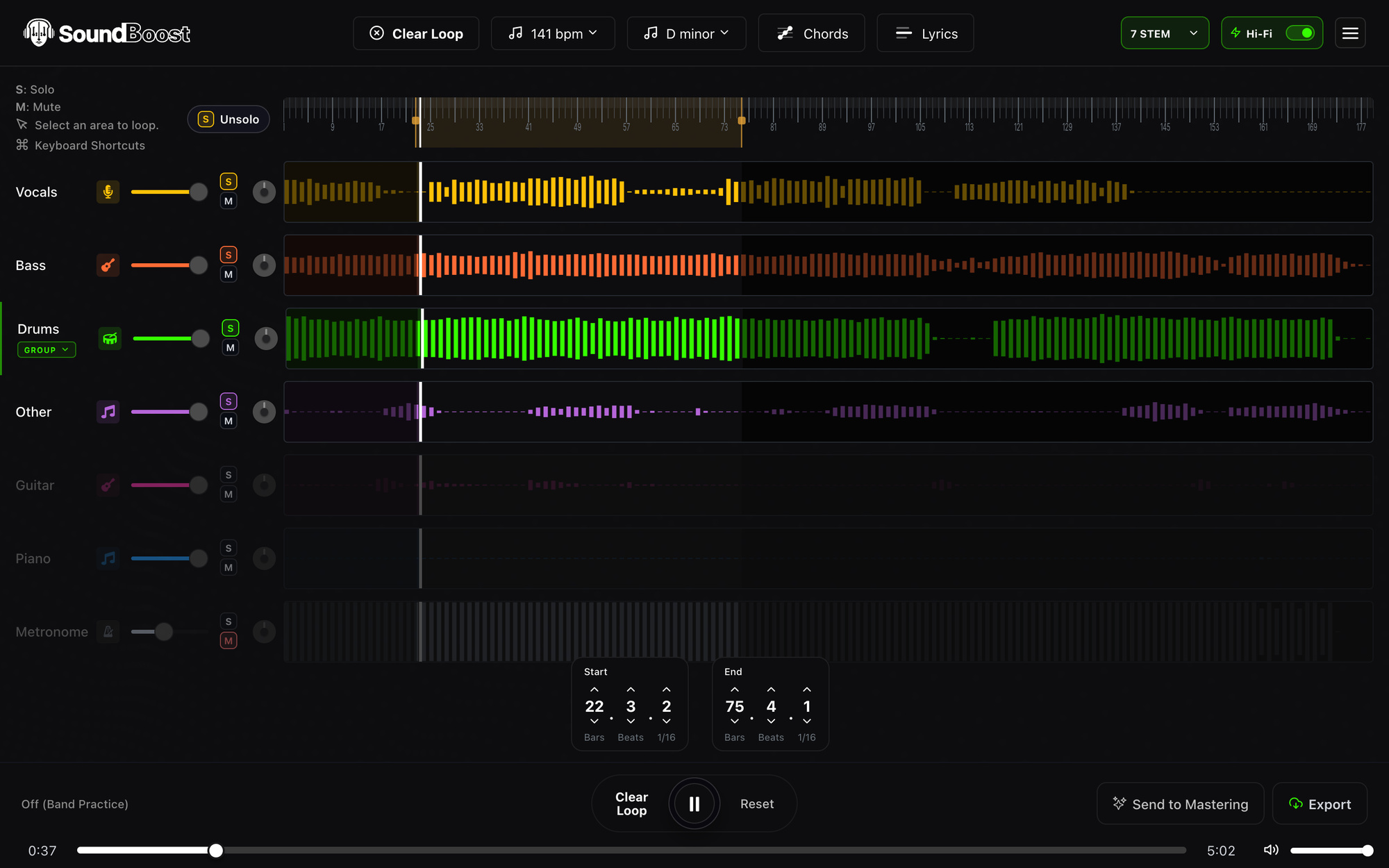
Task: Click the Other music note icon
Action: pos(108,412)
